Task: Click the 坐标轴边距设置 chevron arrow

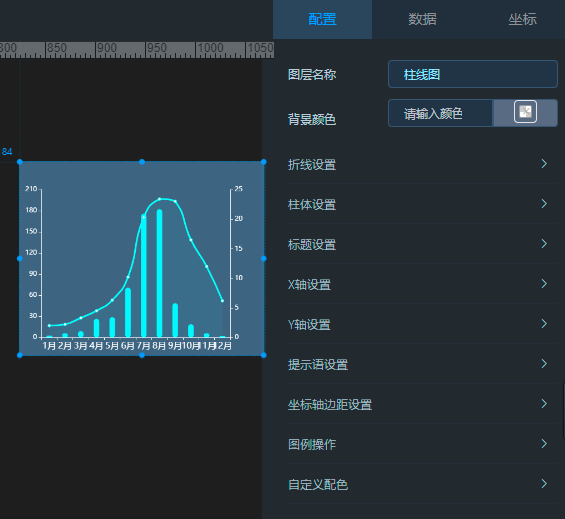Action: click(x=544, y=404)
